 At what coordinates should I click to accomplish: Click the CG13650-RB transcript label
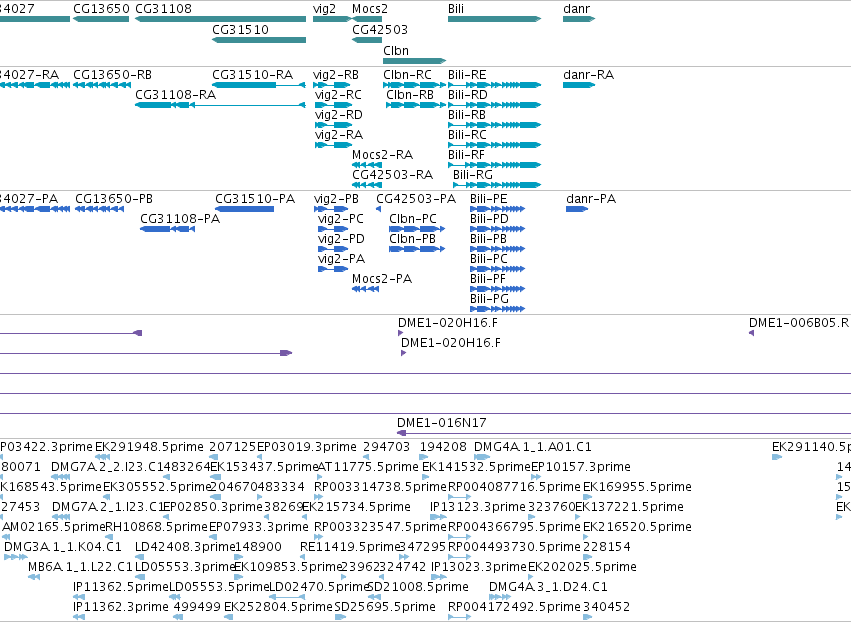[x=112, y=74]
